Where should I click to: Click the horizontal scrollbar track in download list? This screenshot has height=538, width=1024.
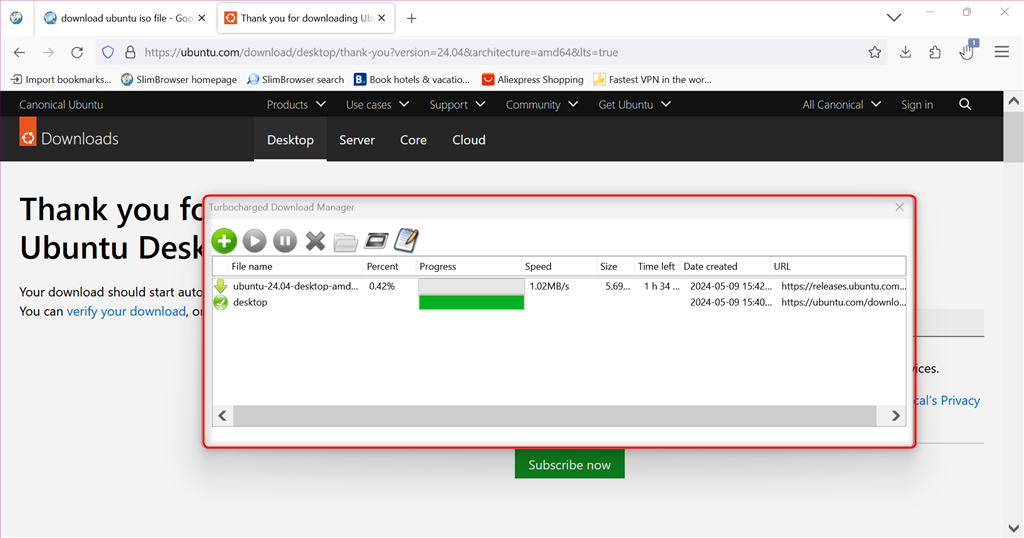pyautogui.click(x=554, y=416)
